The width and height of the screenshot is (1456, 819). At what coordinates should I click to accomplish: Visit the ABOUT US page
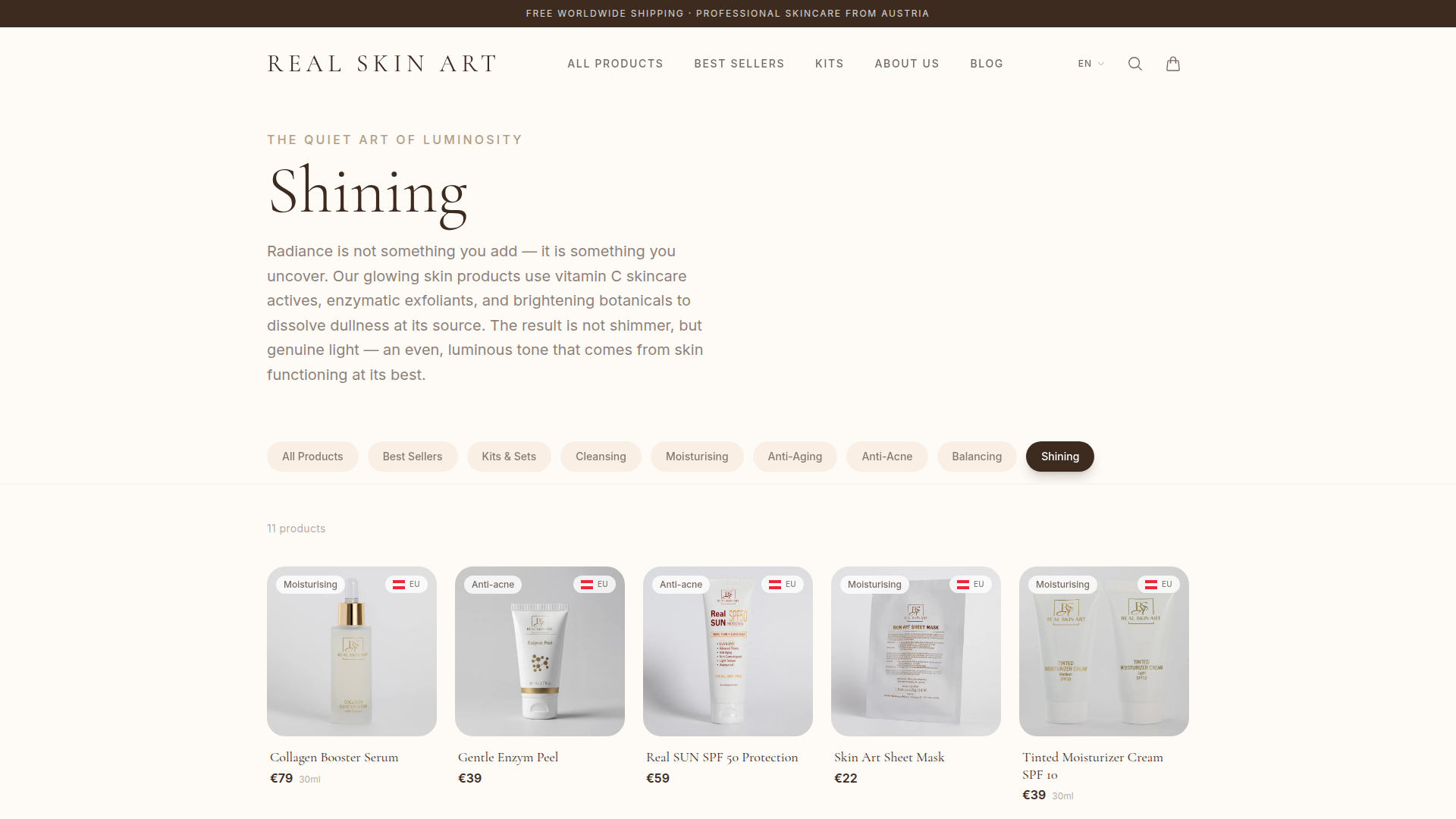[x=907, y=64]
